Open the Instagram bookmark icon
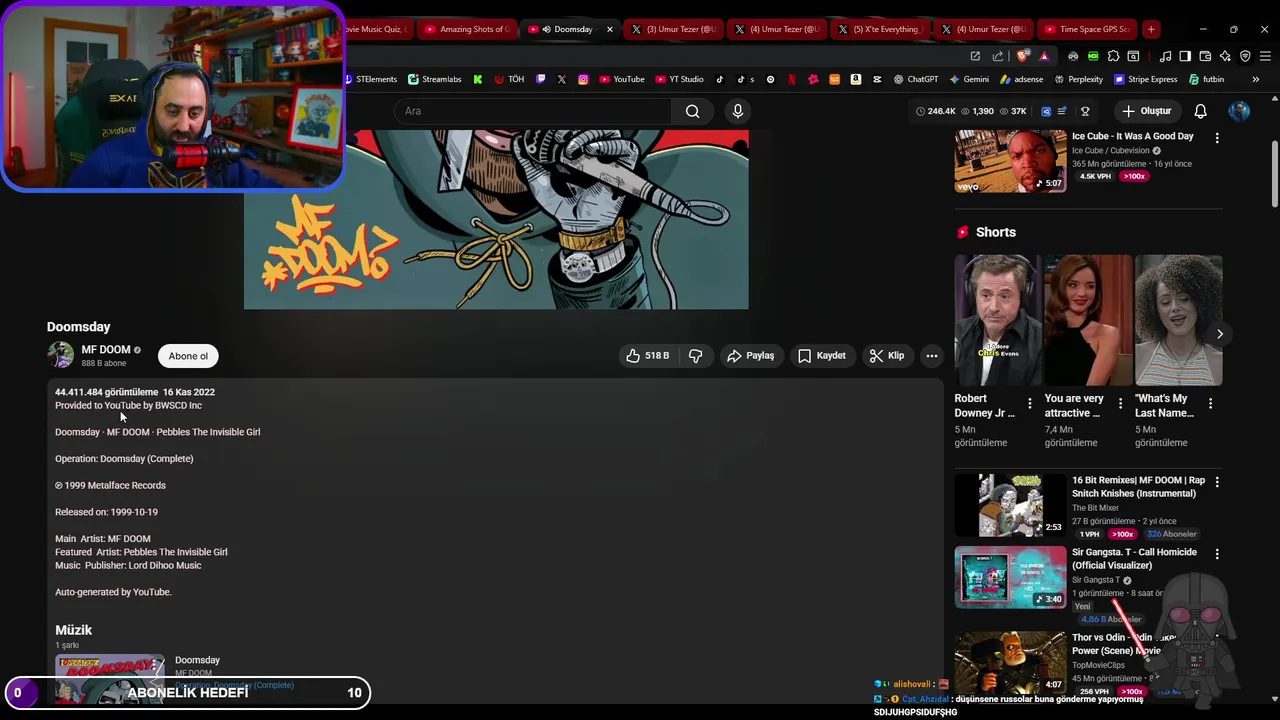Viewport: 1280px width, 720px height. [x=583, y=79]
